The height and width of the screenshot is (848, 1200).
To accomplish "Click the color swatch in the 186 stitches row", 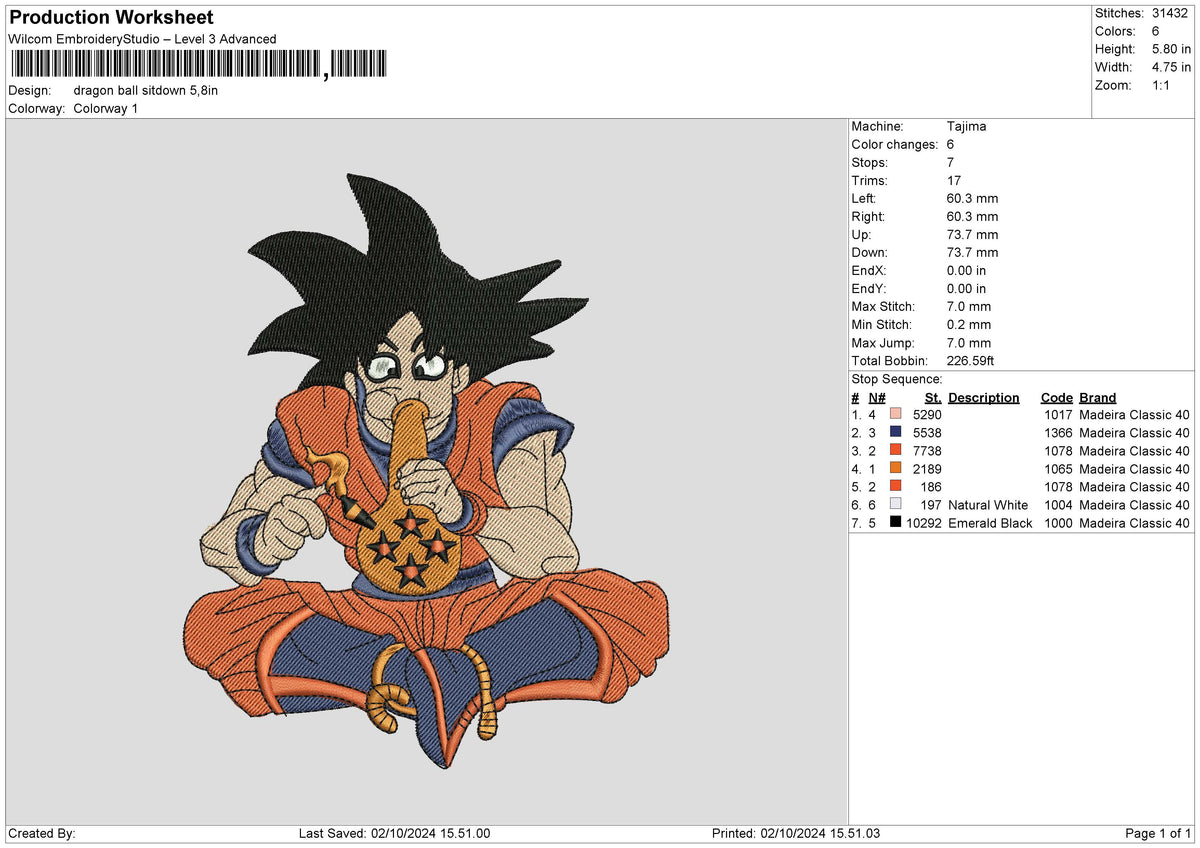I will point(895,486).
